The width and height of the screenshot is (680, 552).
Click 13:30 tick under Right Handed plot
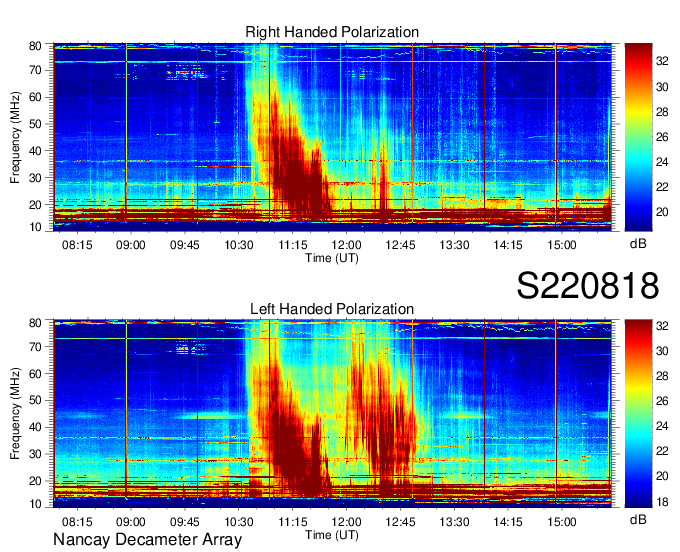[x=454, y=245]
